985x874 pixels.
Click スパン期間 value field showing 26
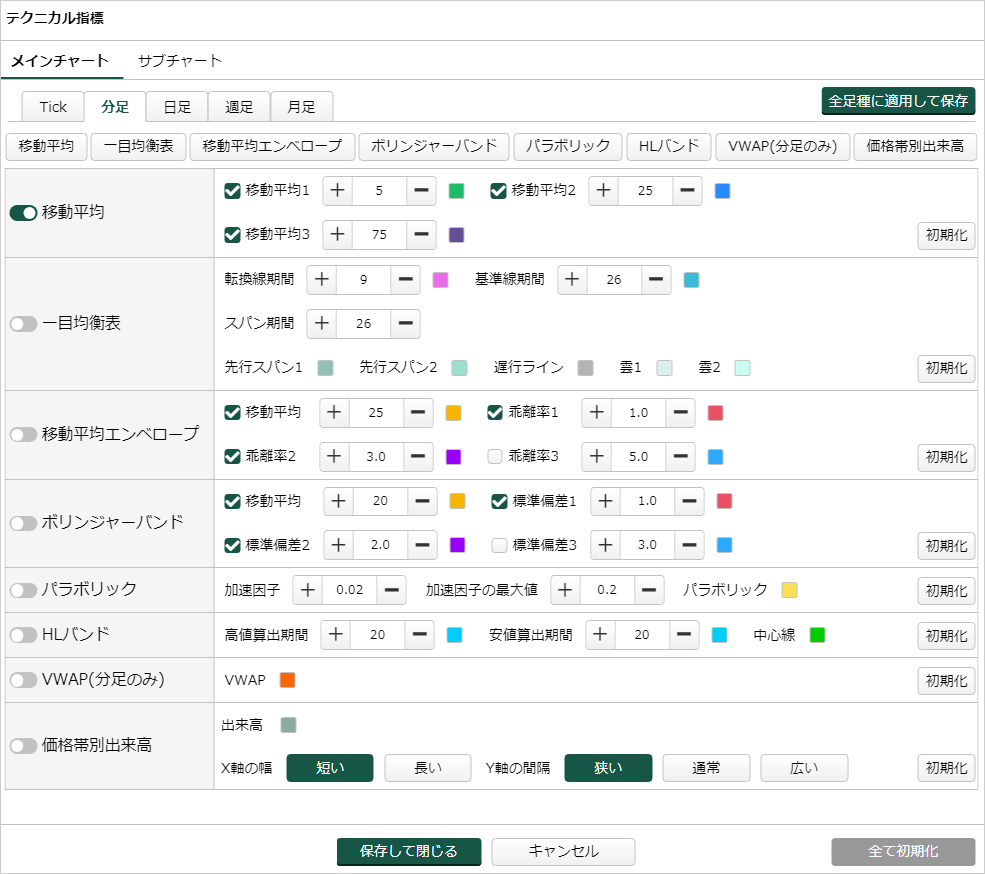point(364,324)
